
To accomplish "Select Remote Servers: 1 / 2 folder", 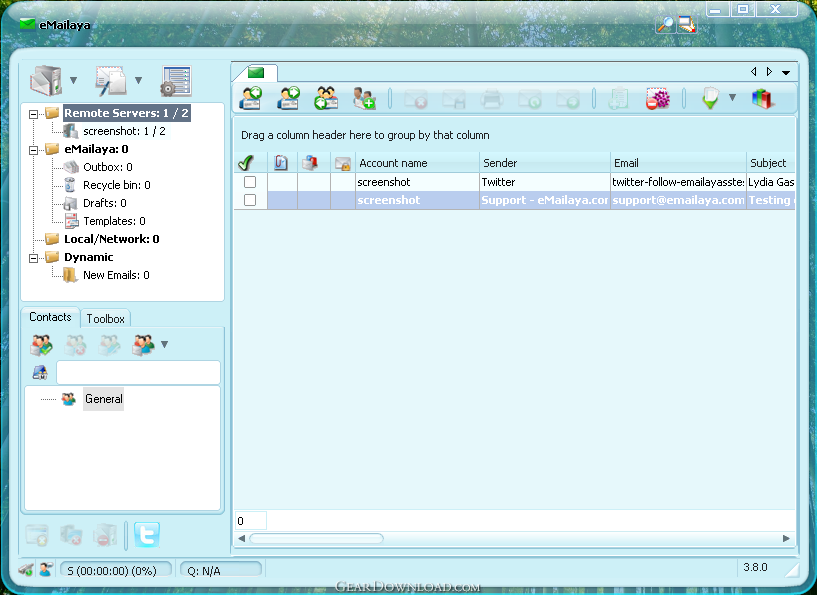I will (x=127, y=113).
